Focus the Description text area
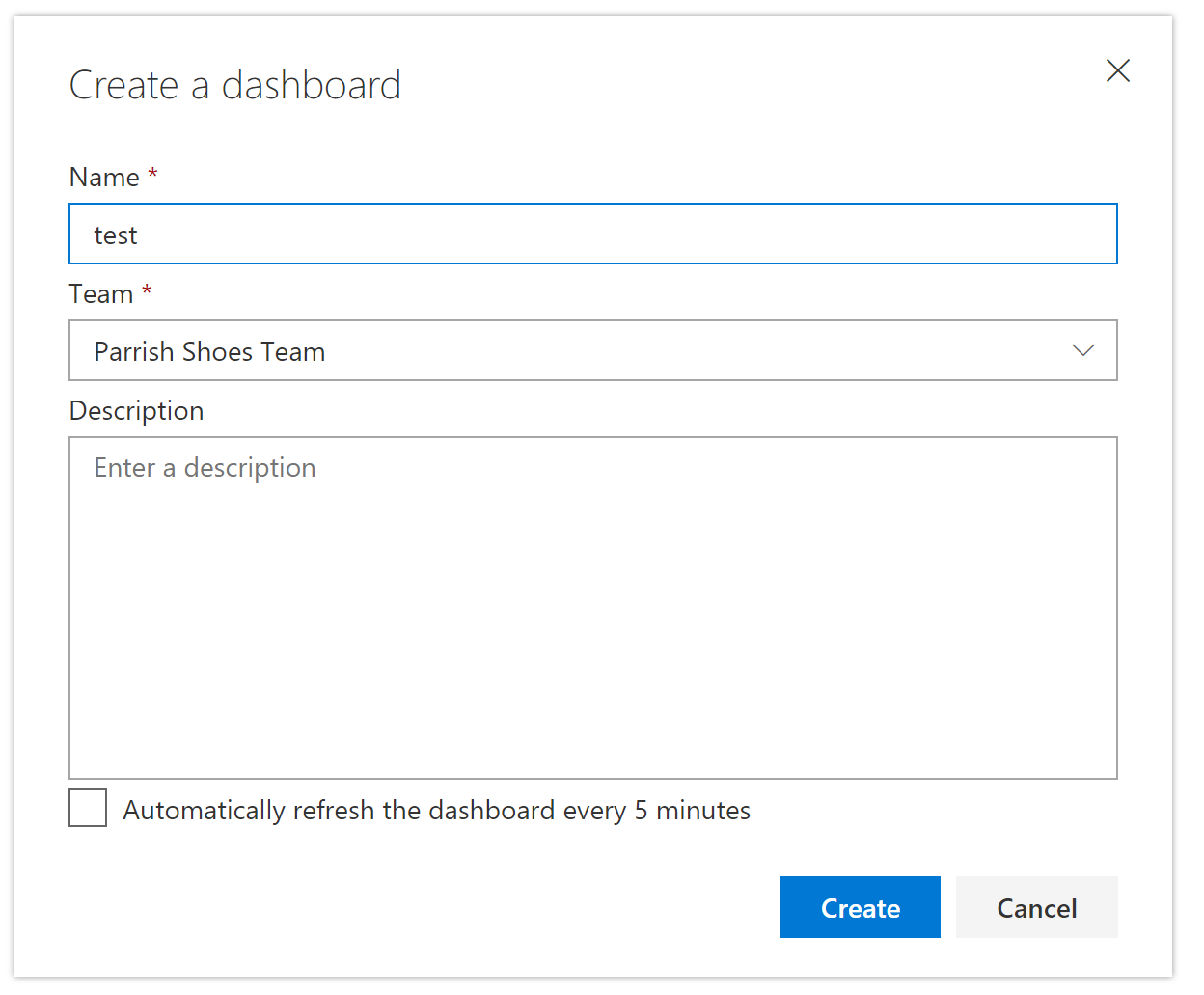The height and width of the screenshot is (995, 1204). (592, 607)
